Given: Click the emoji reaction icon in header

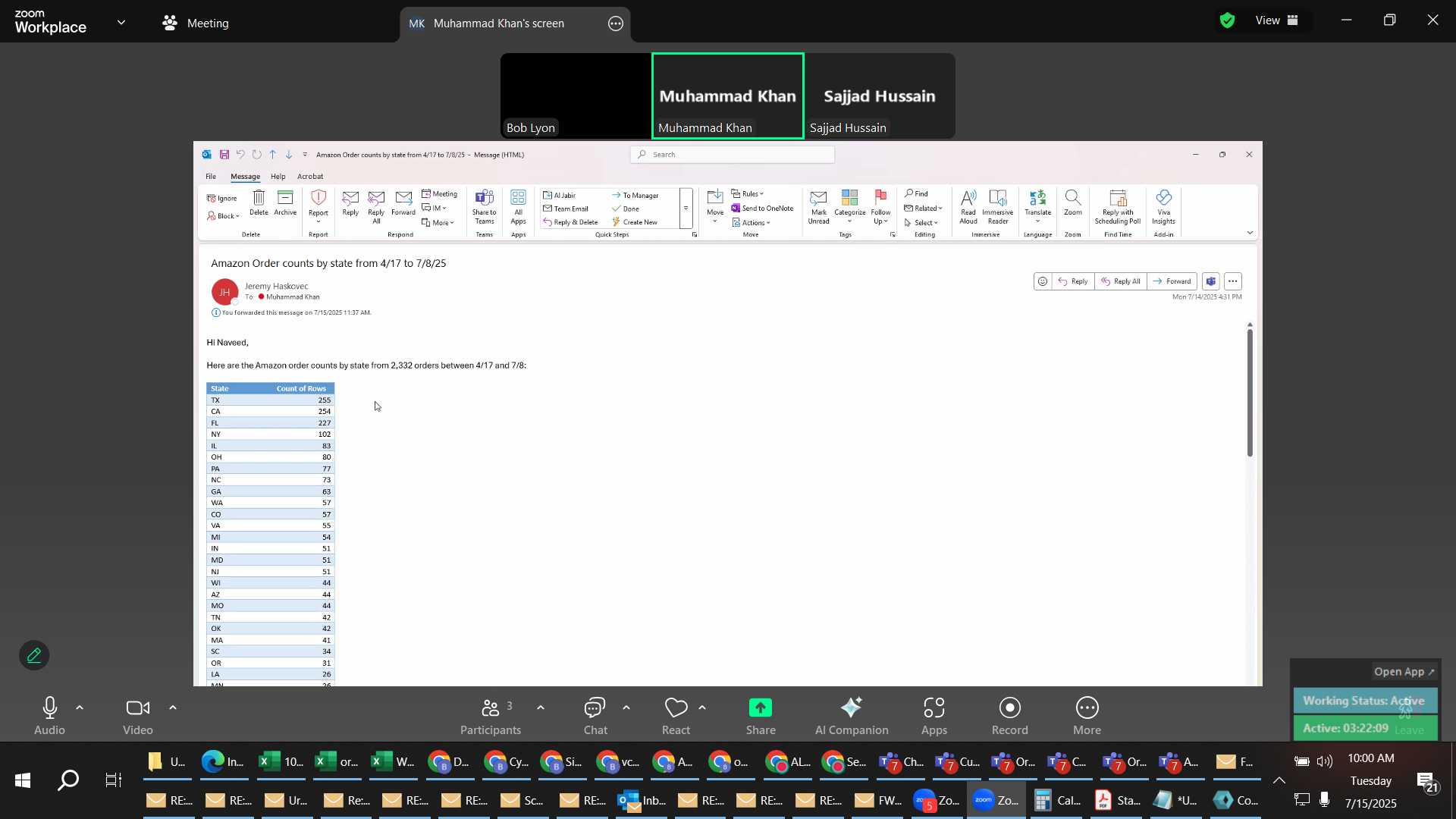Looking at the screenshot, I should (1043, 281).
